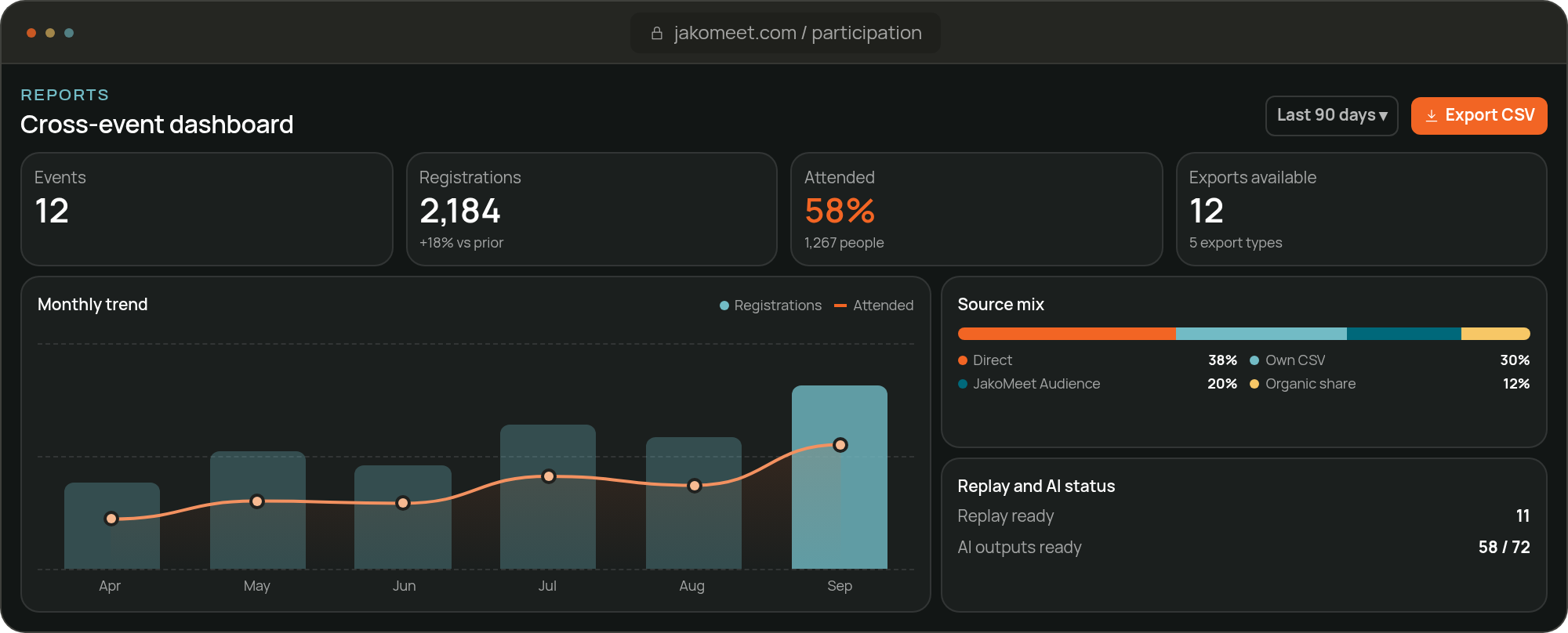Viewport: 1568px width, 633px height.
Task: Click the light teal Own CSV bar segment
Action: coord(1261,334)
